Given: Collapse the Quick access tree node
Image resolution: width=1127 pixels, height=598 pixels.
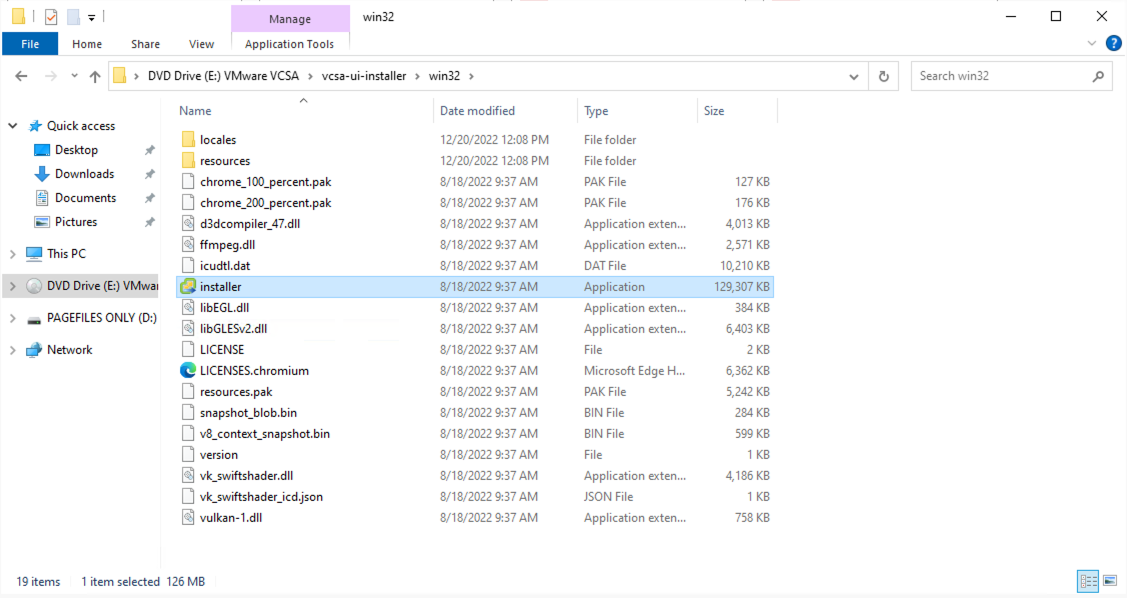Looking at the screenshot, I should pyautogui.click(x=13, y=126).
